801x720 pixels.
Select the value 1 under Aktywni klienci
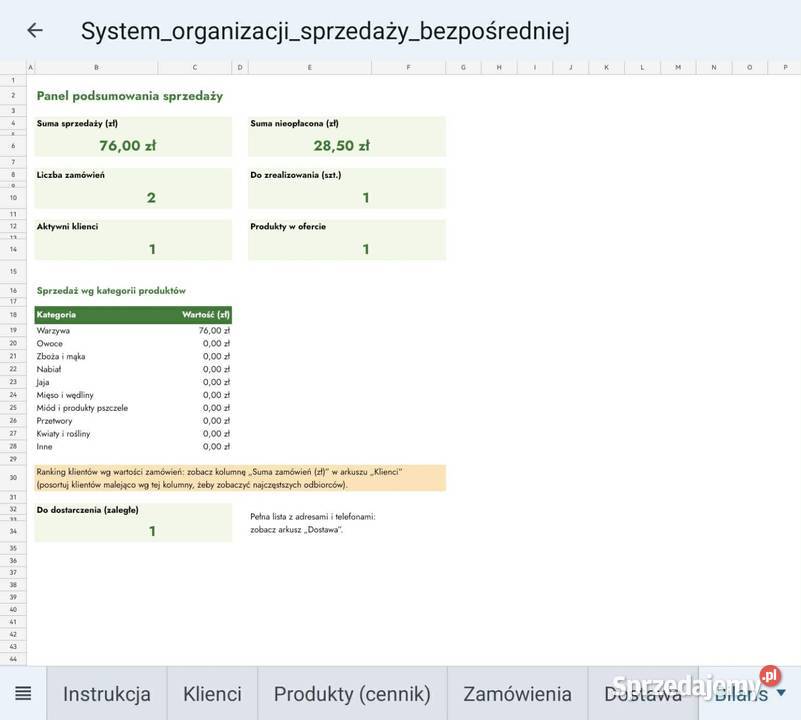tap(152, 249)
